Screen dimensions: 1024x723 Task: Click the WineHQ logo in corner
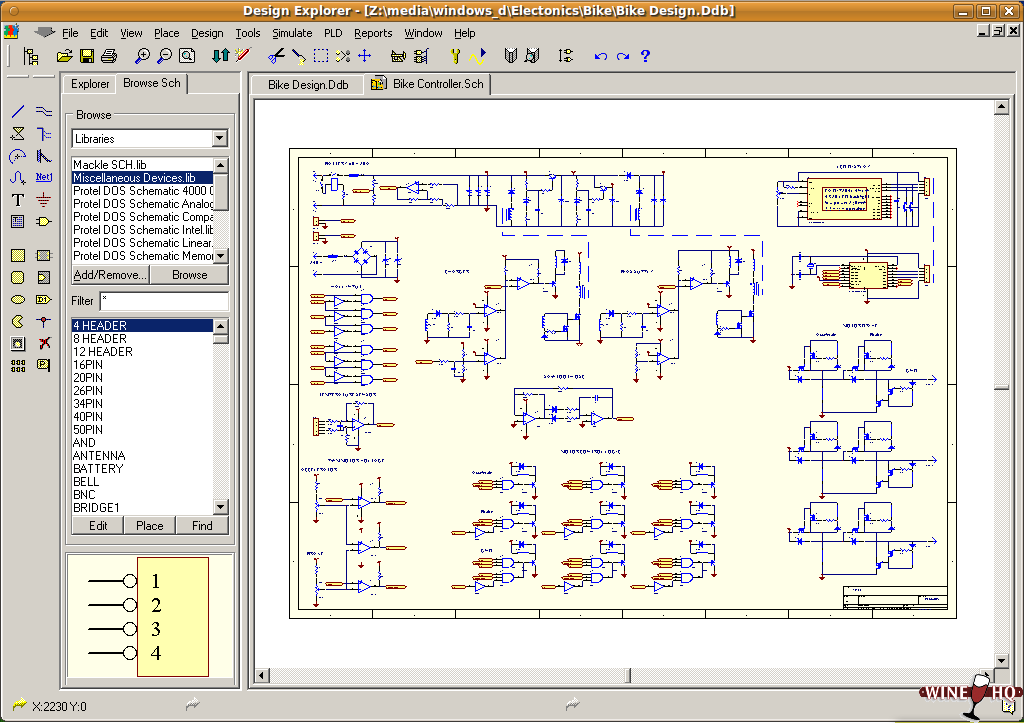point(970,696)
